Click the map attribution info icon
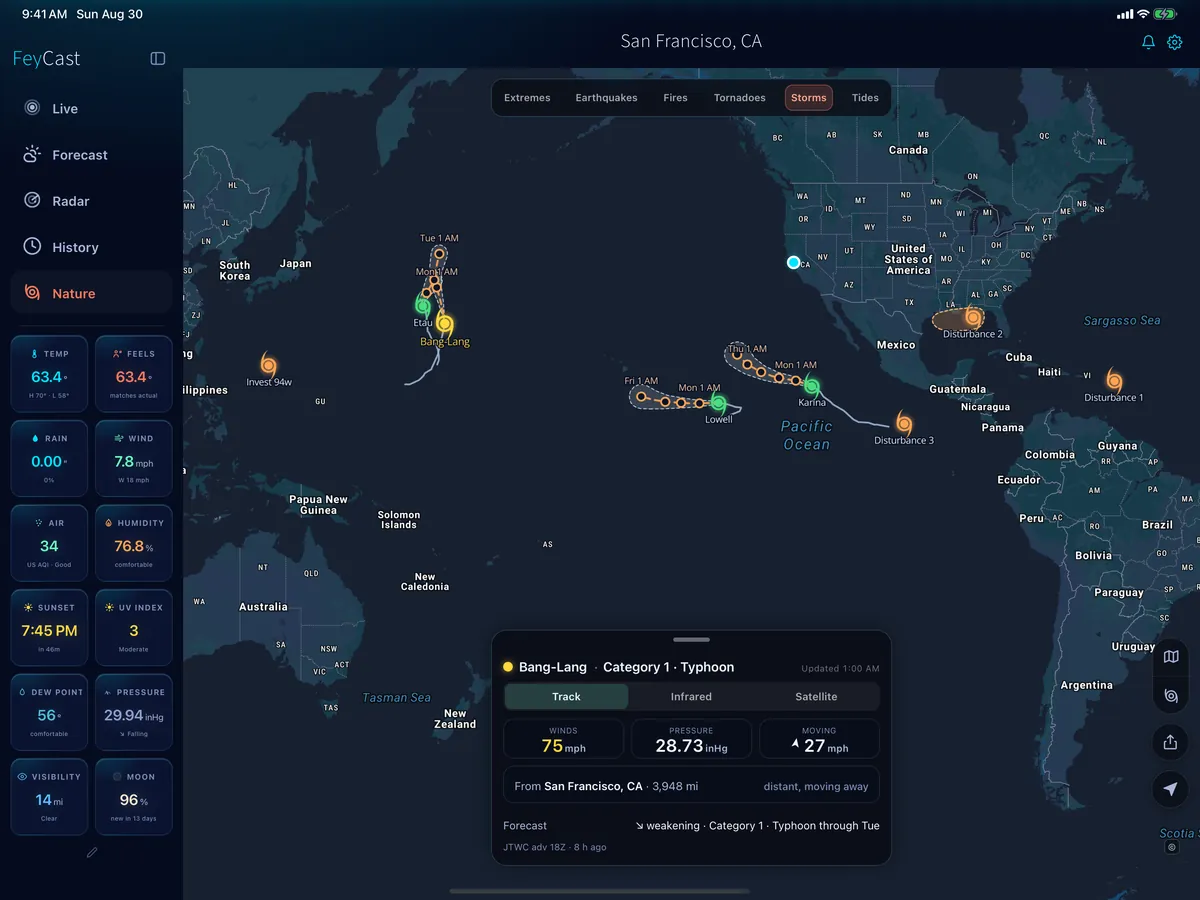This screenshot has height=900, width=1200. (1171, 847)
